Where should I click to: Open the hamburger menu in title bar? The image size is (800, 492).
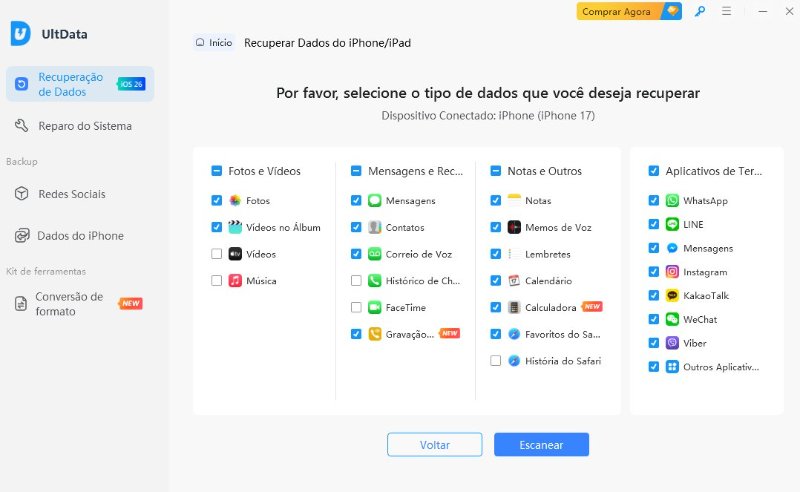(726, 11)
